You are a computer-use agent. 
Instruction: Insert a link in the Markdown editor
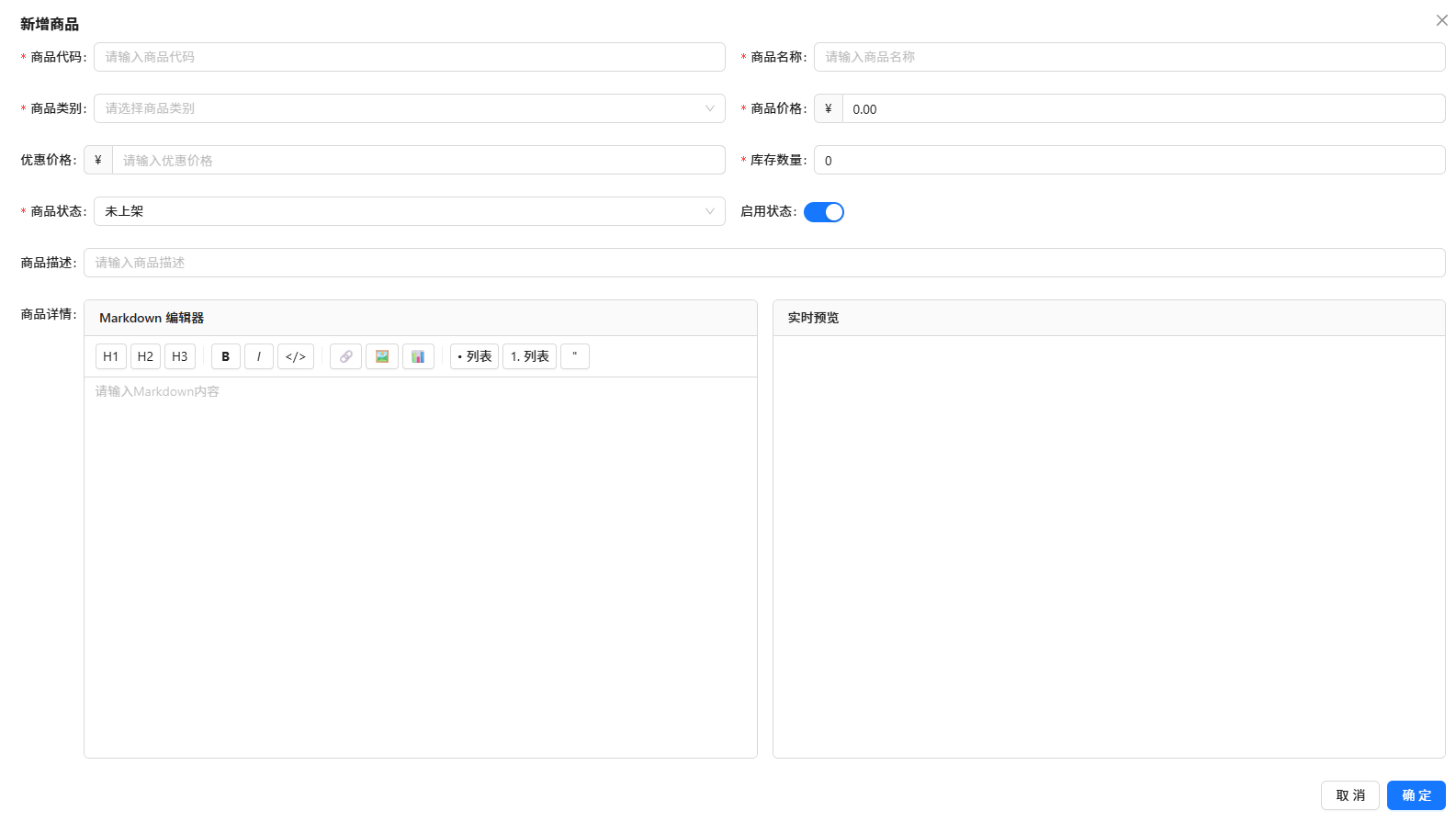tap(345, 356)
